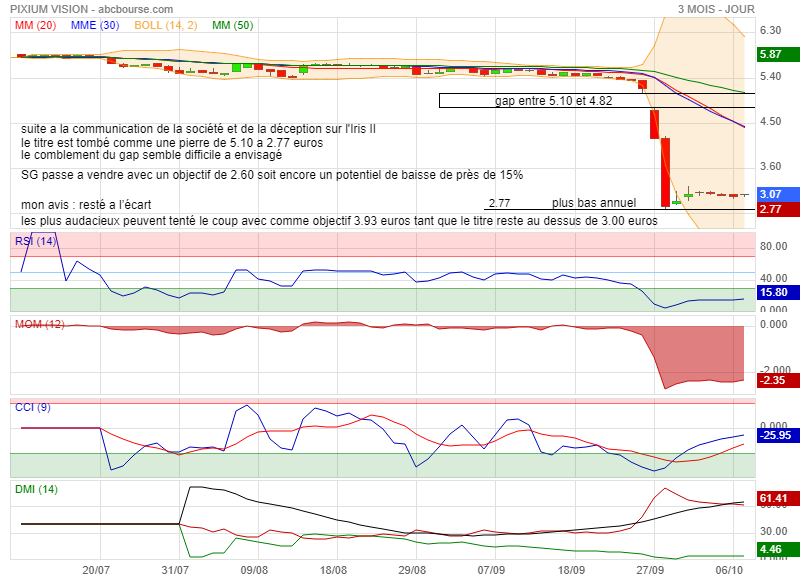
Task: Click the 29/08 date label
Action: 412,570
